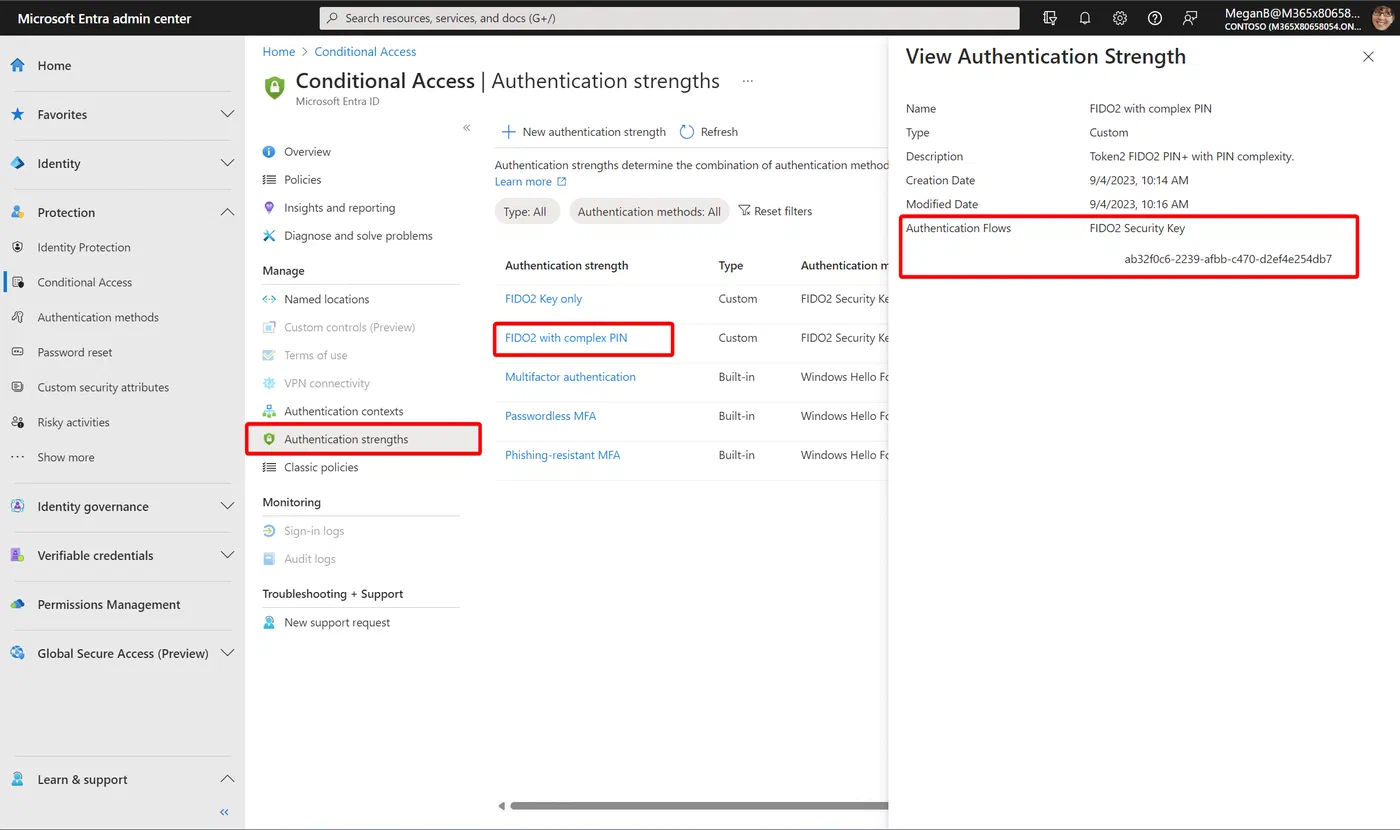Open the notifications bell
This screenshot has height=830, width=1400.
point(1085,18)
